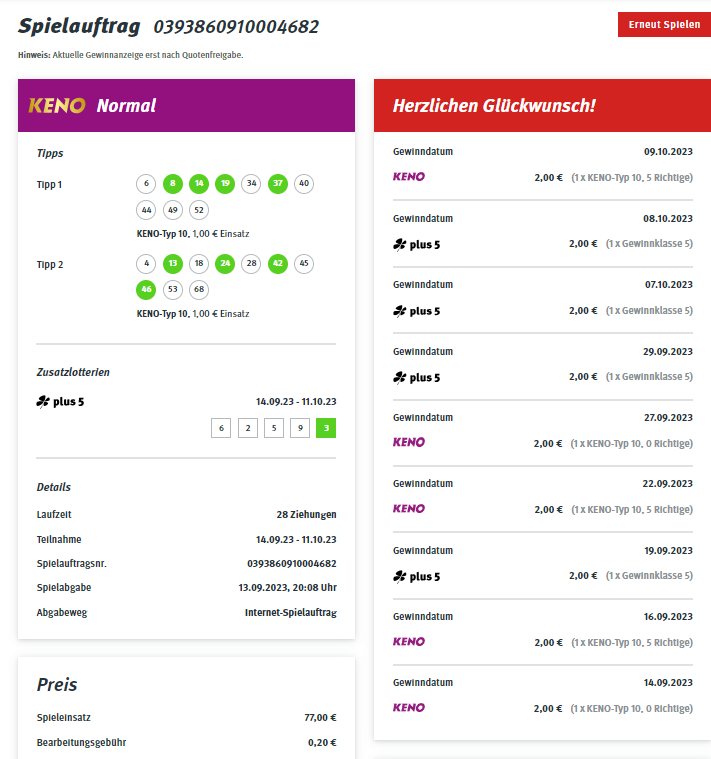Image resolution: width=711 pixels, height=759 pixels.
Task: Click plus 5 logo for 29.09.2023 win
Action: pos(417,377)
